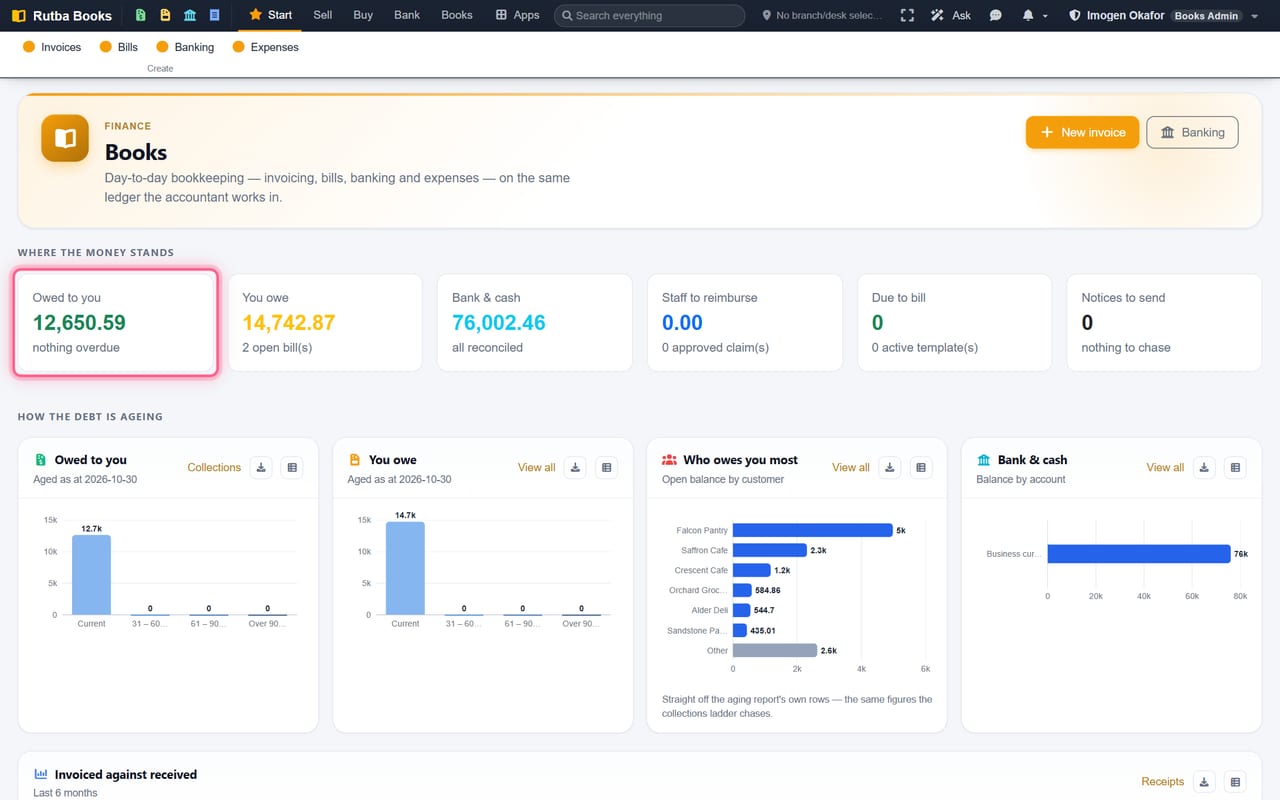Screen dimensions: 1280x800
Task: Click the yellow bill shortcut icon in top bar
Action: [165, 15]
